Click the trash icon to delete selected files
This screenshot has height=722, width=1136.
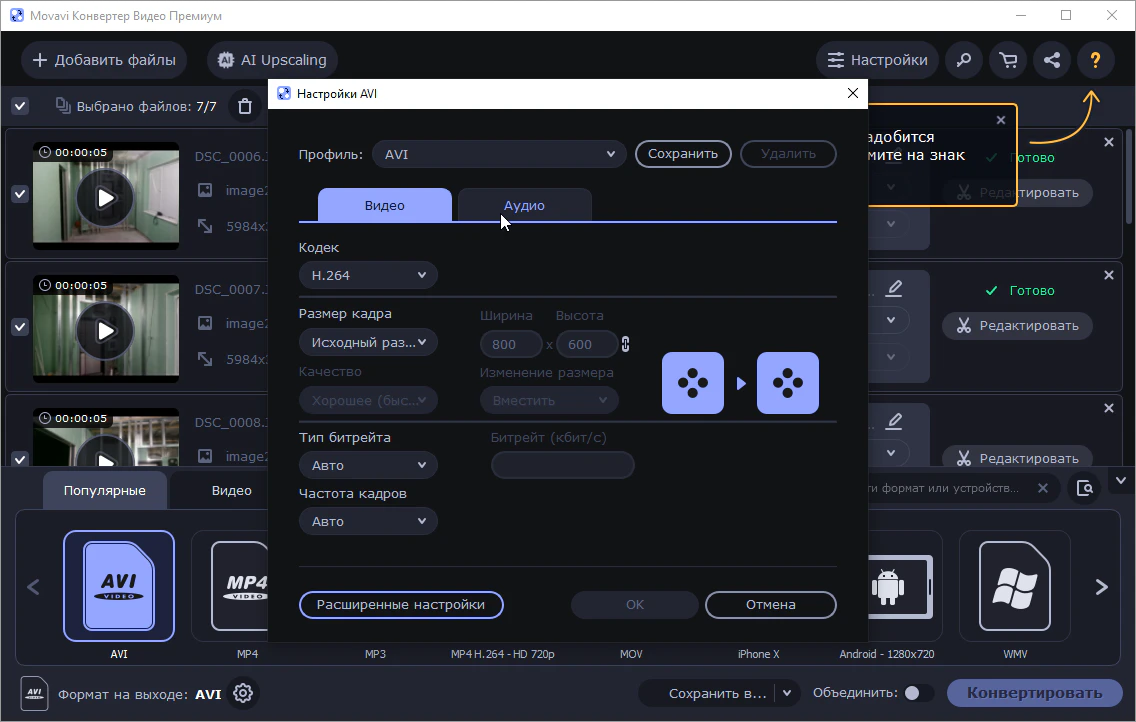click(x=244, y=106)
